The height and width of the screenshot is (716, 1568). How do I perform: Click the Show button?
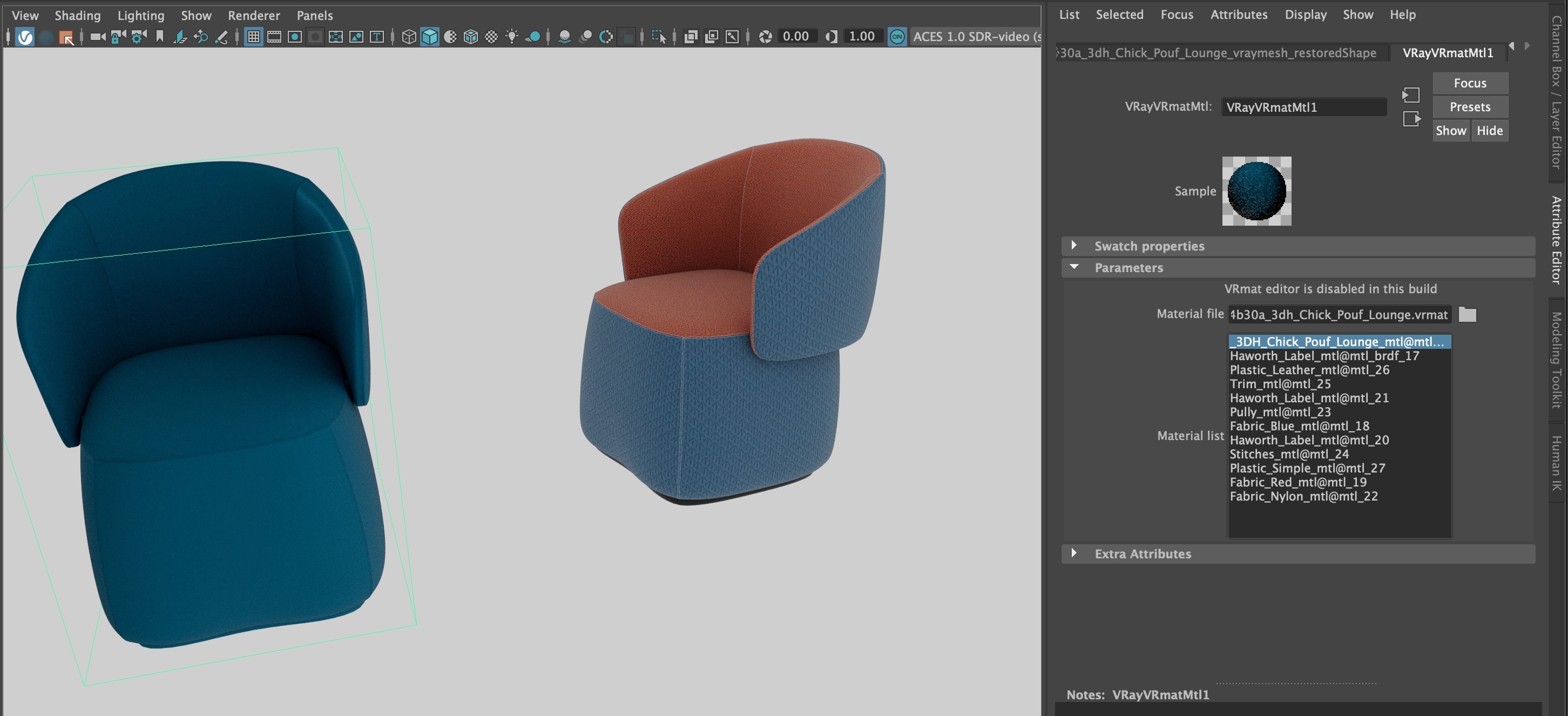pos(1450,131)
